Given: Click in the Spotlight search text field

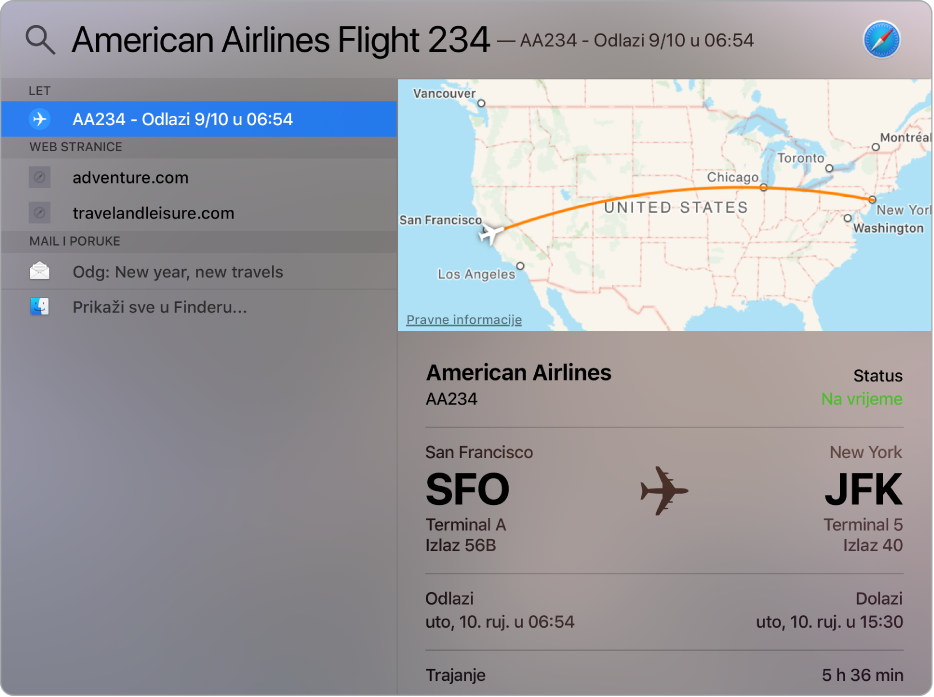Looking at the screenshot, I should click(x=280, y=40).
